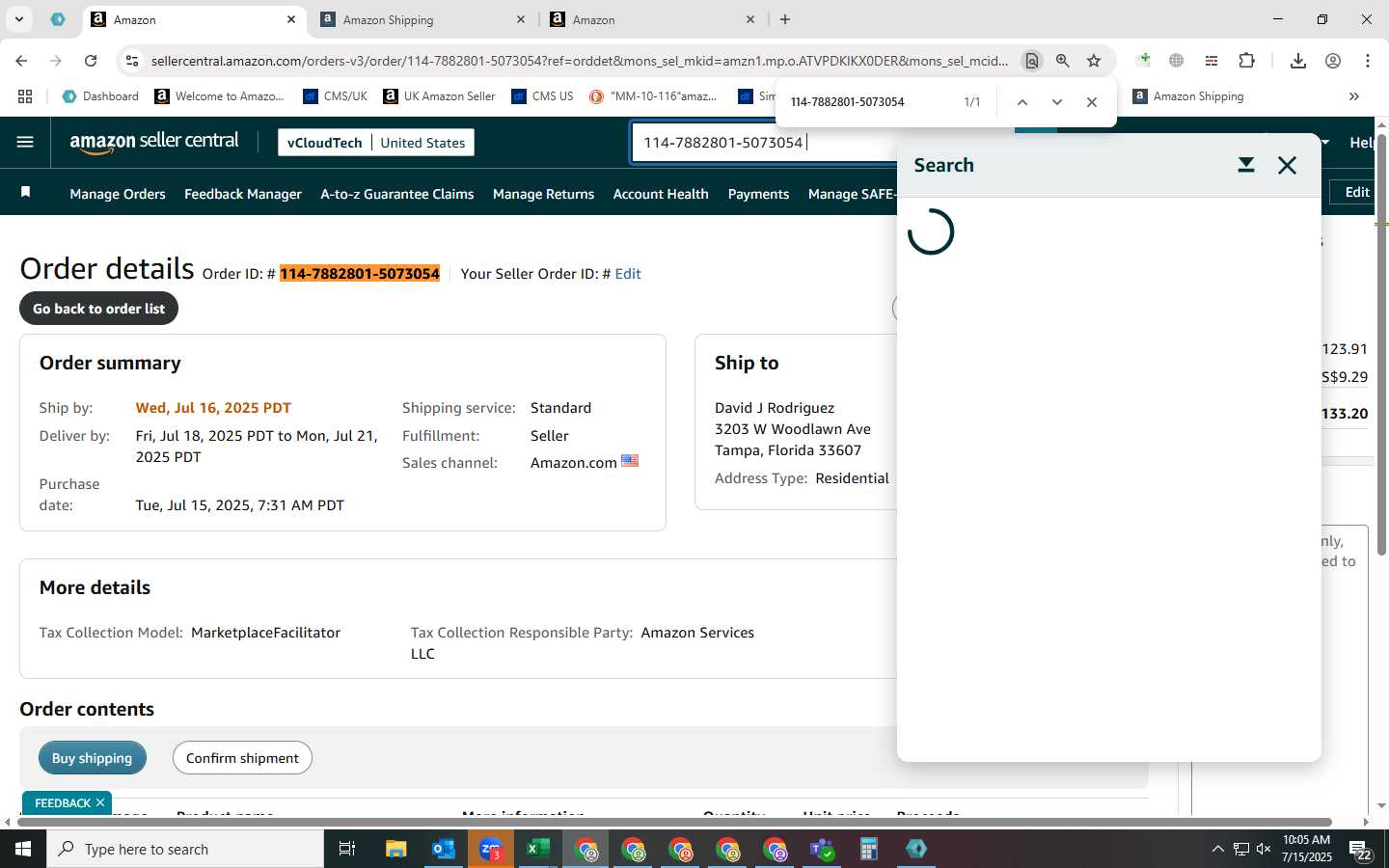1389x868 pixels.
Task: Open the browser Downloads icon
Action: pos(1298,61)
